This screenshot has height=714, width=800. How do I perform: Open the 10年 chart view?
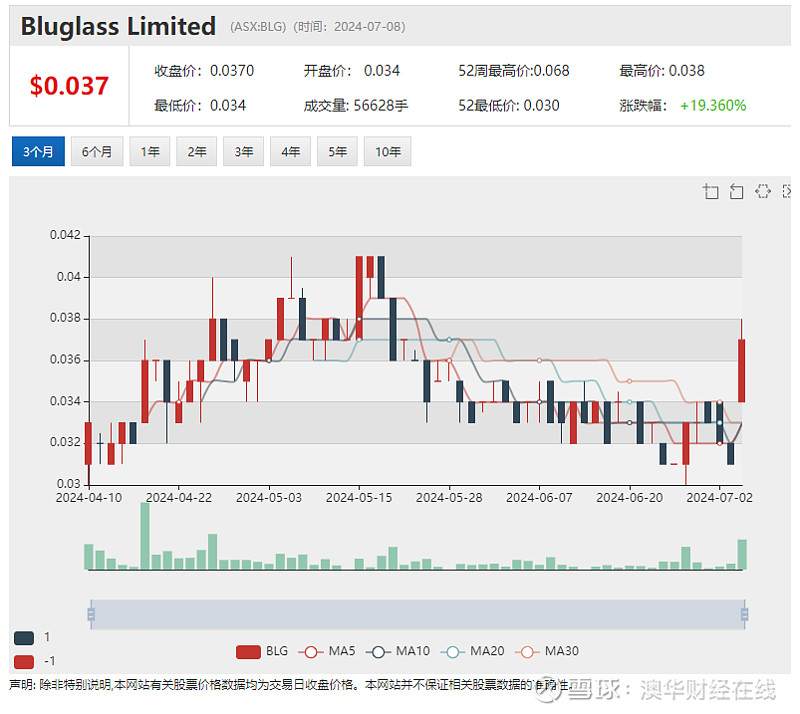tap(387, 151)
